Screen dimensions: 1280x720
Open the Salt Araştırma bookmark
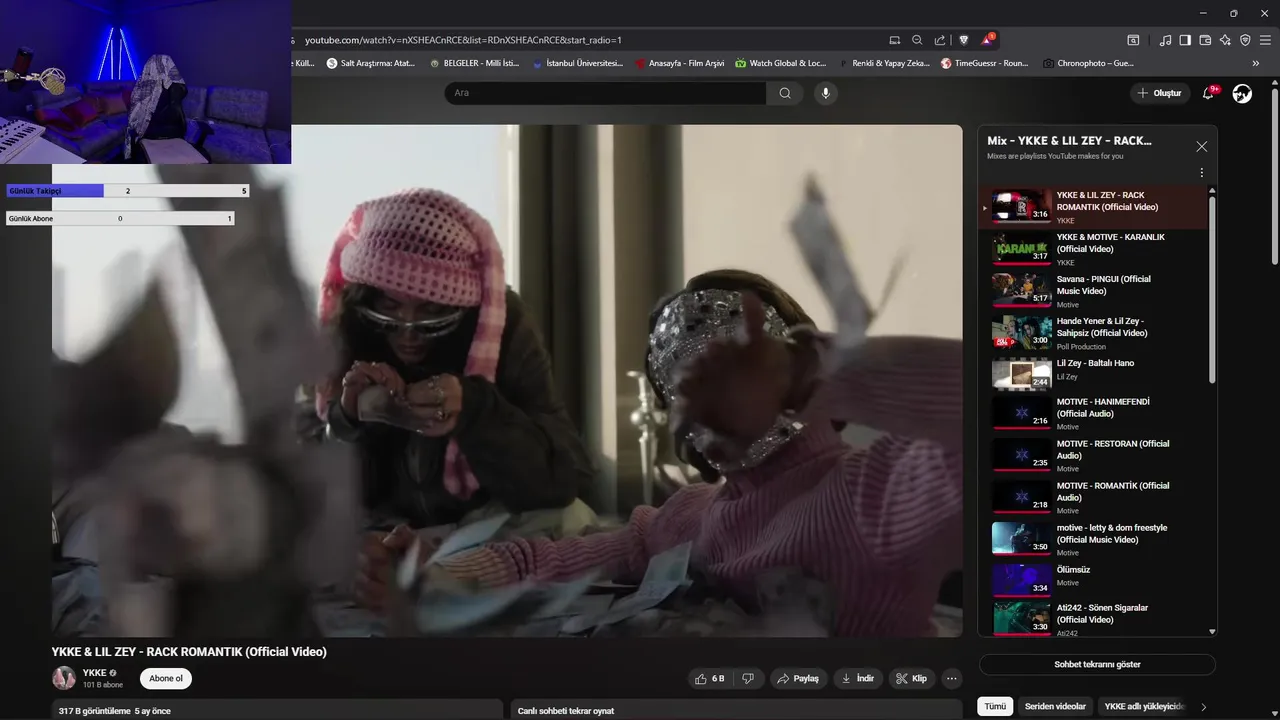(371, 63)
